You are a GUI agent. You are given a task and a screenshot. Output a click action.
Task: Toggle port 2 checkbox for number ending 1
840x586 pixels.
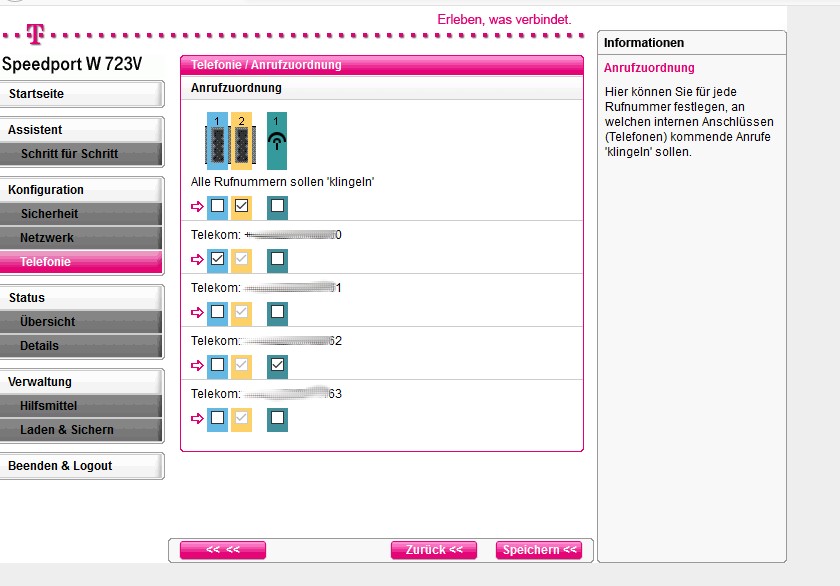tap(242, 312)
